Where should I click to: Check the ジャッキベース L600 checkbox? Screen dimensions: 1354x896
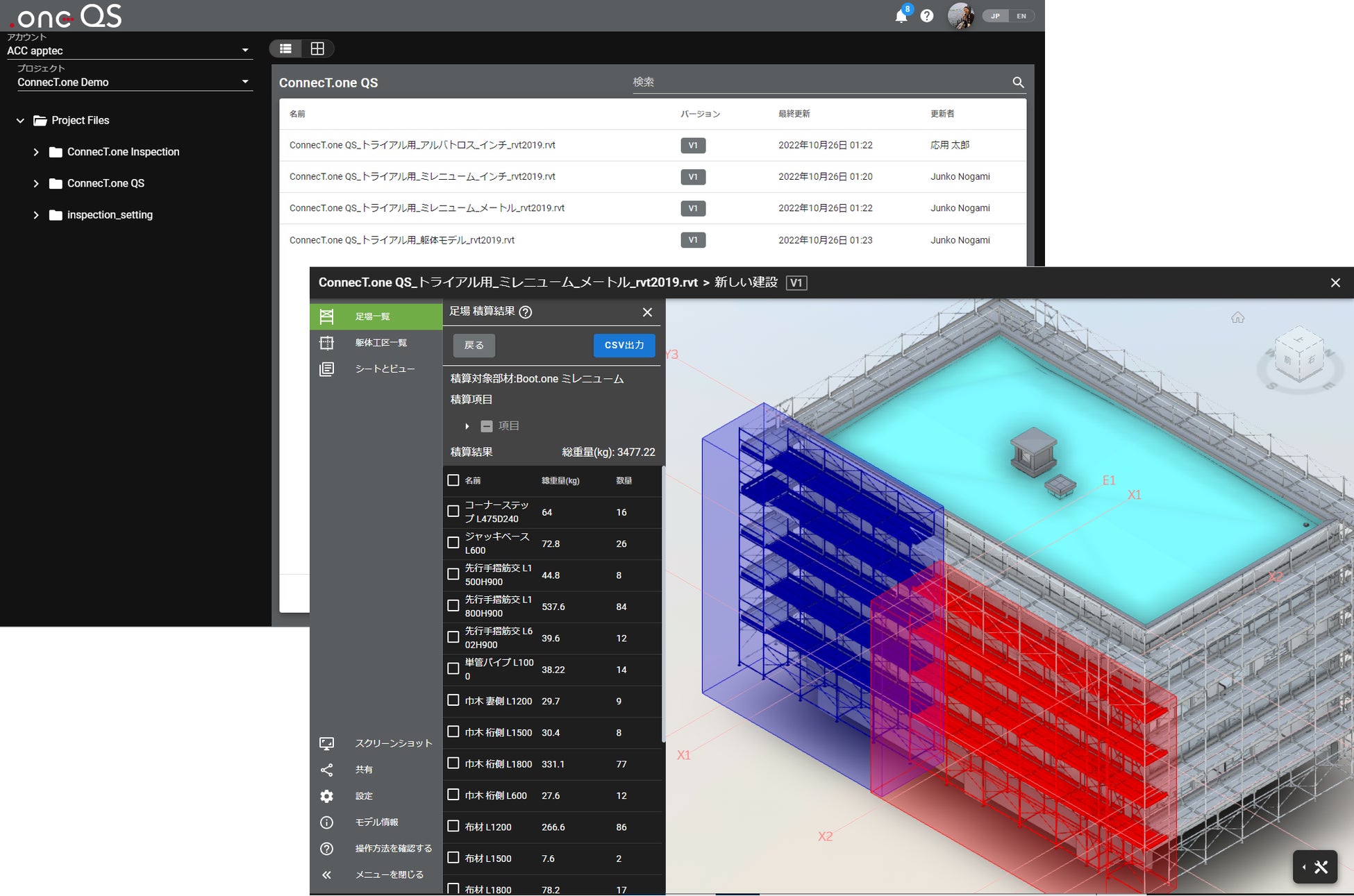pos(453,543)
